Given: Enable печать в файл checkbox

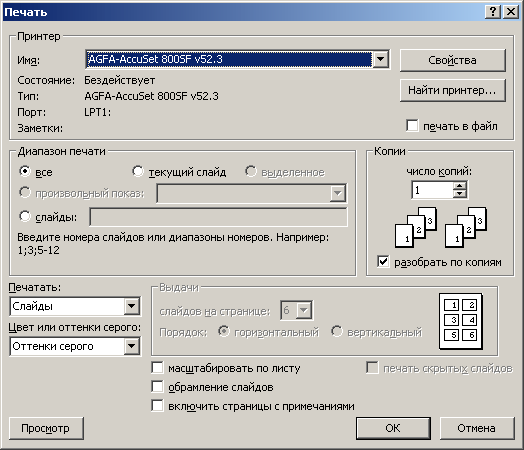Looking at the screenshot, I should [412, 126].
